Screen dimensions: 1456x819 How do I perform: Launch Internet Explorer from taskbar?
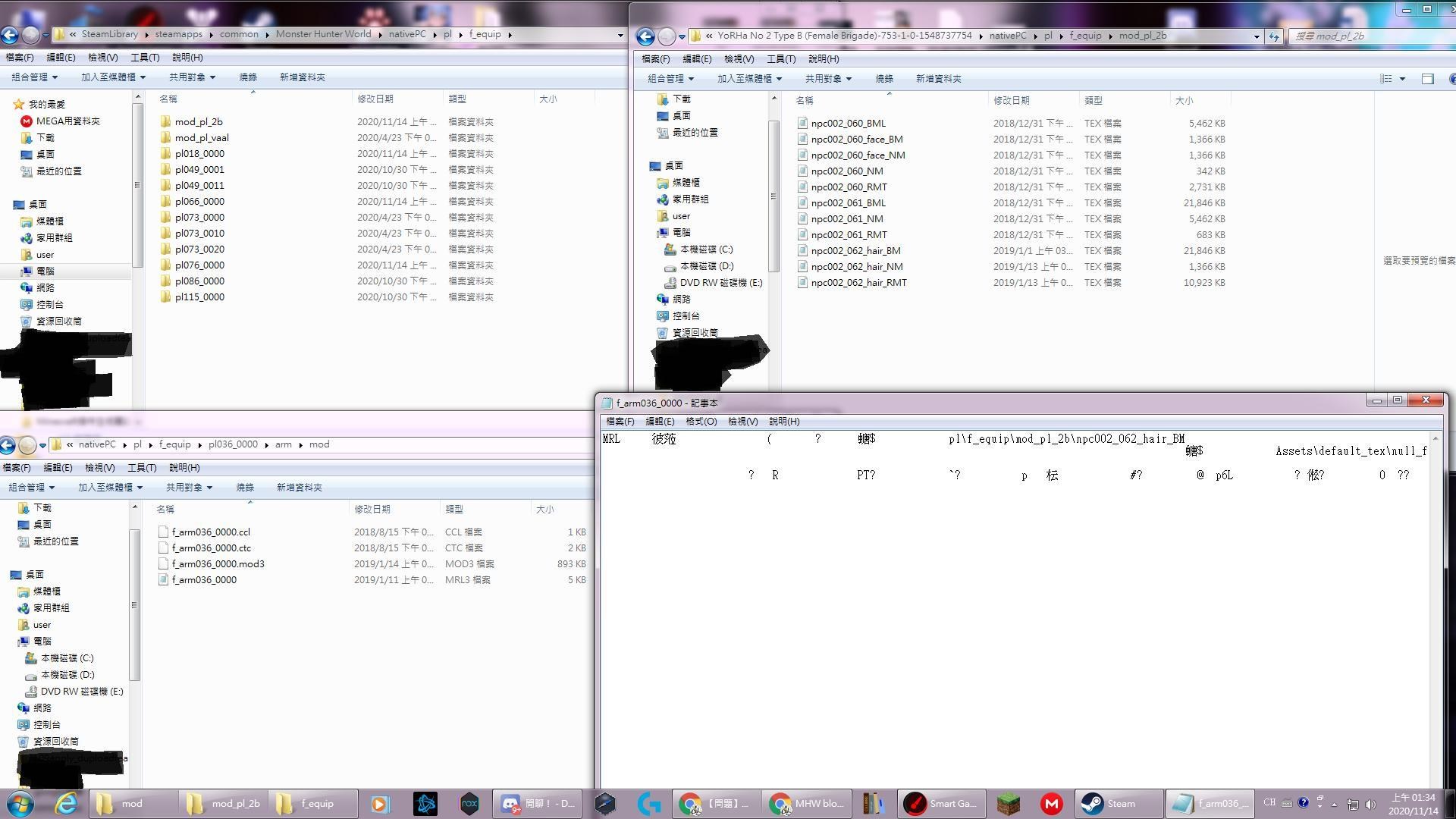pos(67,804)
